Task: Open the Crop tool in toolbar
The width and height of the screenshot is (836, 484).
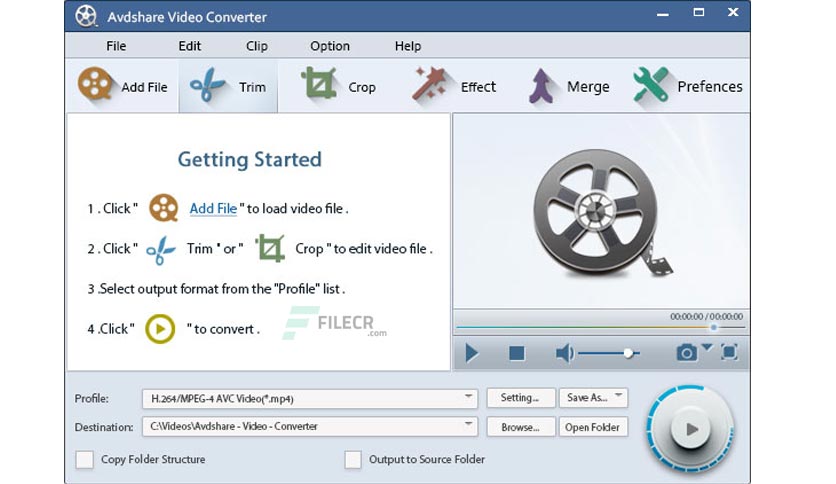Action: 318,83
